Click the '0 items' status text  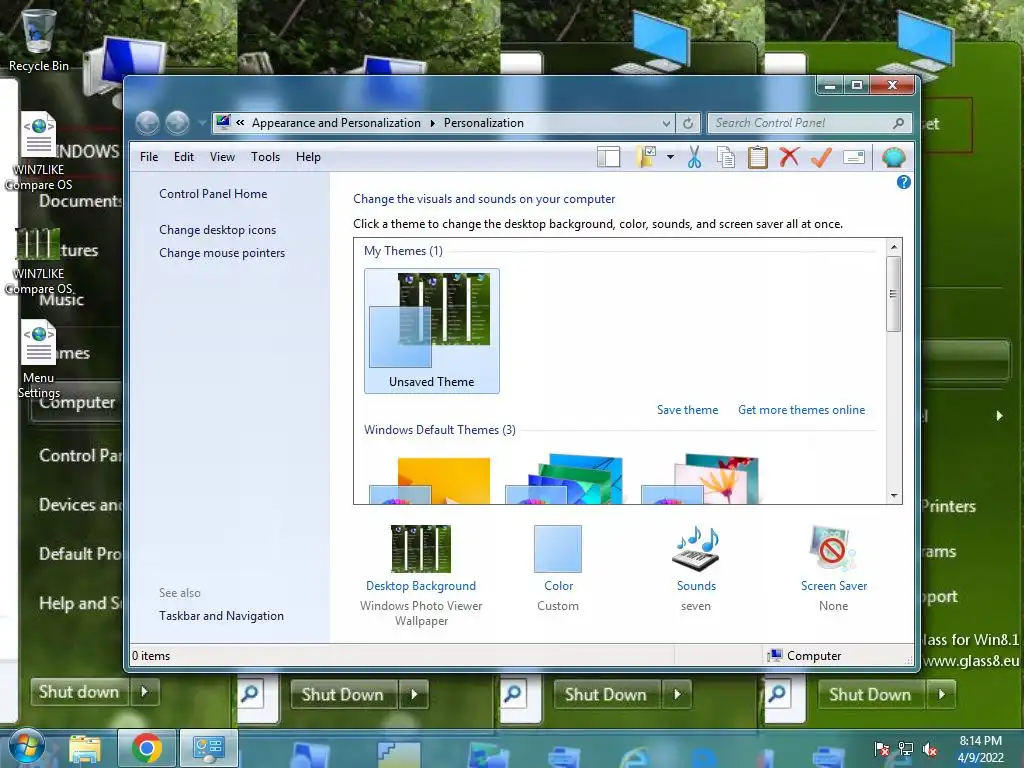[x=151, y=656]
